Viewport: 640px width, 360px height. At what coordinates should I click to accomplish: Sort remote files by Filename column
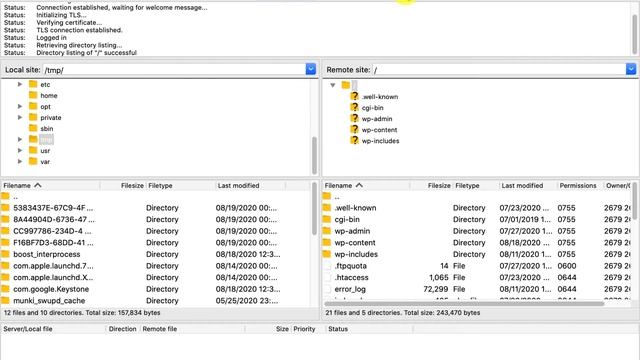[367, 186]
